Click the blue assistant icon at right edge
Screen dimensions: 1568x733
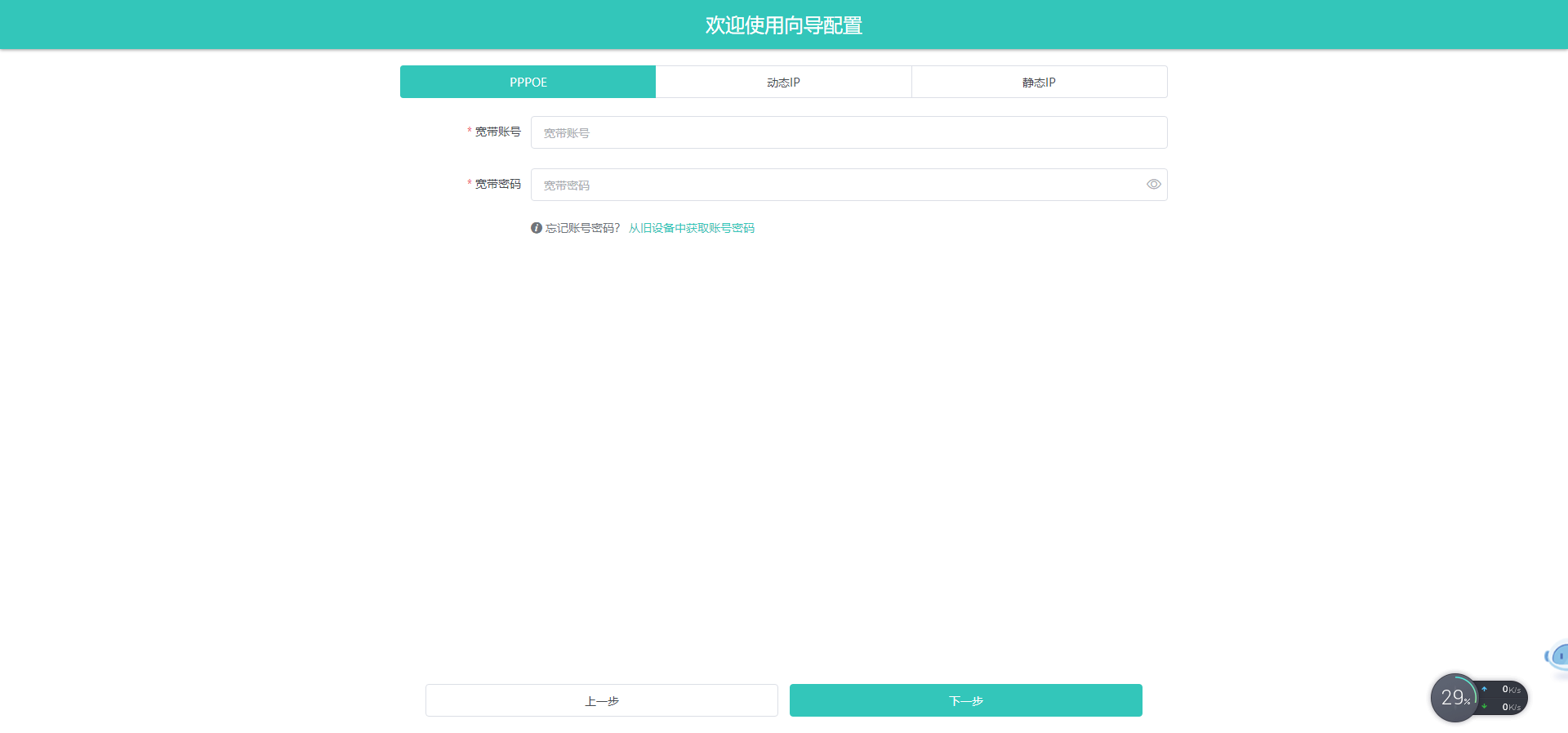pos(1557,655)
